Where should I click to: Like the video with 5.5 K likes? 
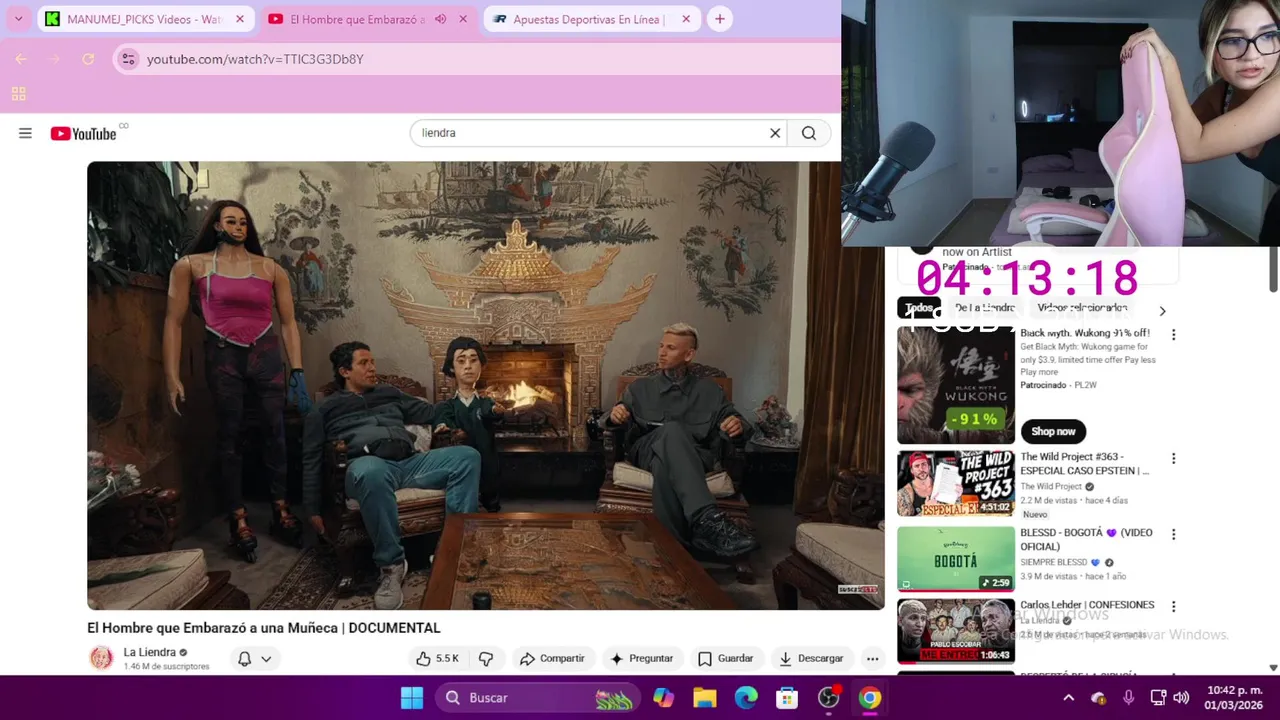coord(438,658)
